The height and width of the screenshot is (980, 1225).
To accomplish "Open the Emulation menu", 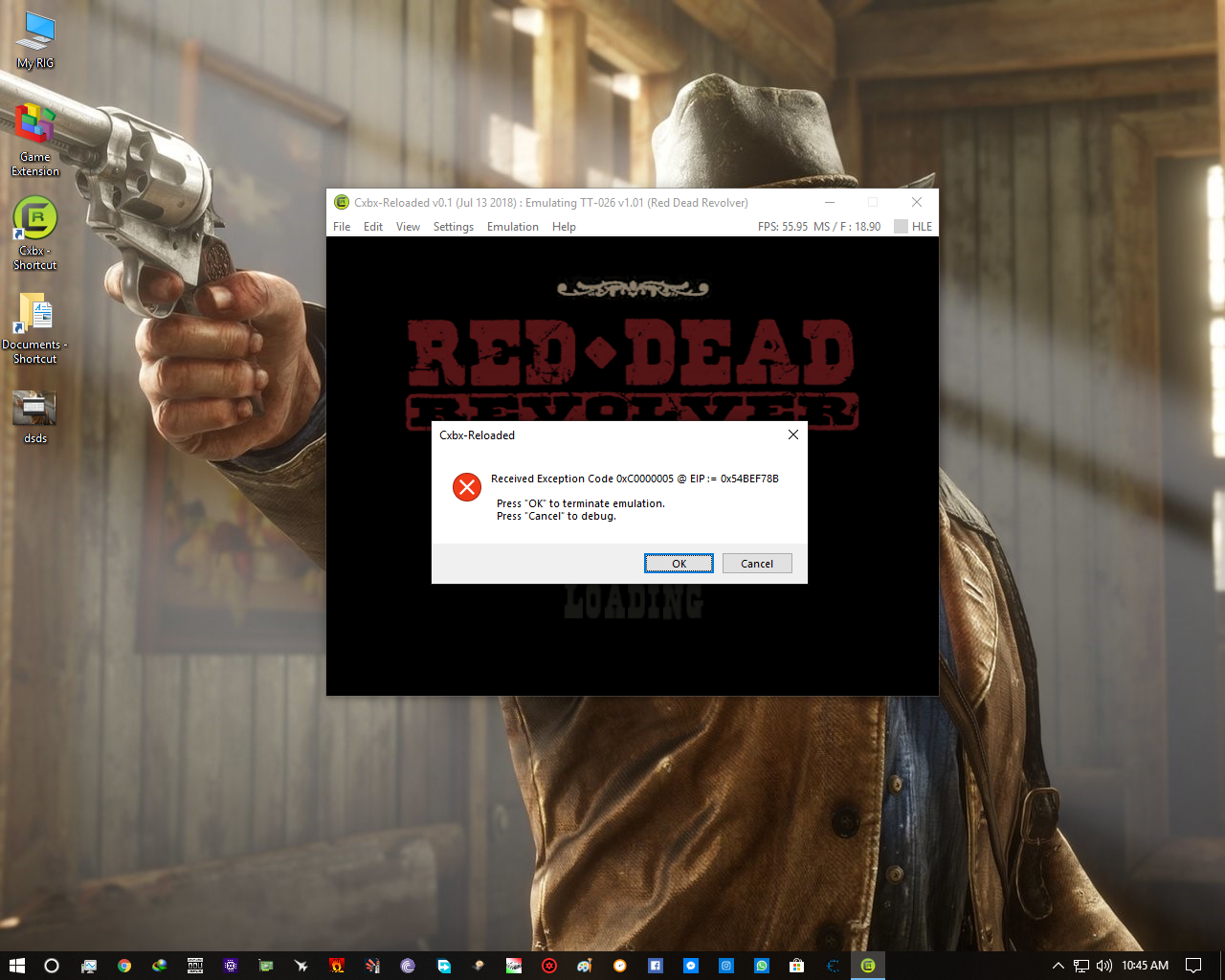I will click(513, 227).
